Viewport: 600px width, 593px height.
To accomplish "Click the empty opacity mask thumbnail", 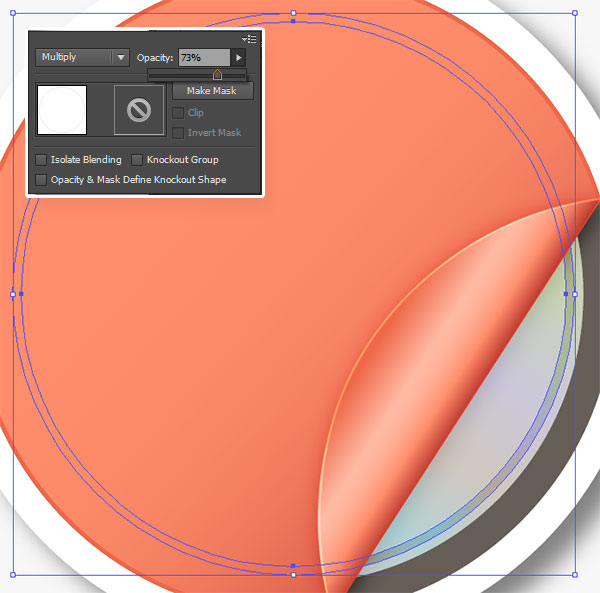I will (x=139, y=110).
